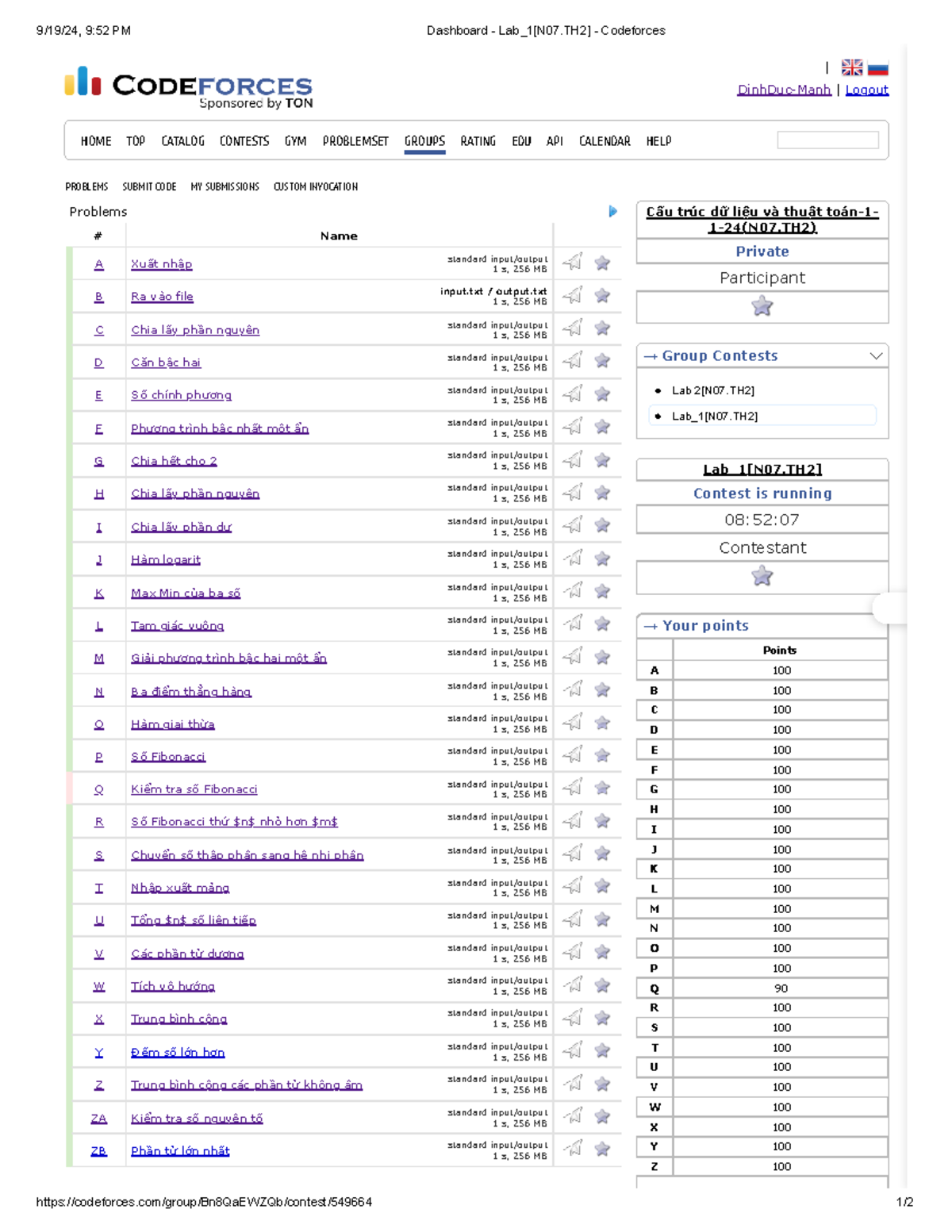The width and height of the screenshot is (952, 1232).
Task: Switch to PROBLEMS tab
Action: pos(86,186)
